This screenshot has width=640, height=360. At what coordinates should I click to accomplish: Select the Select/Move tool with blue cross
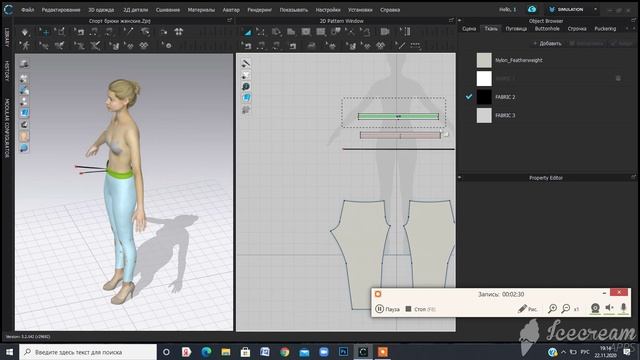tap(44, 32)
